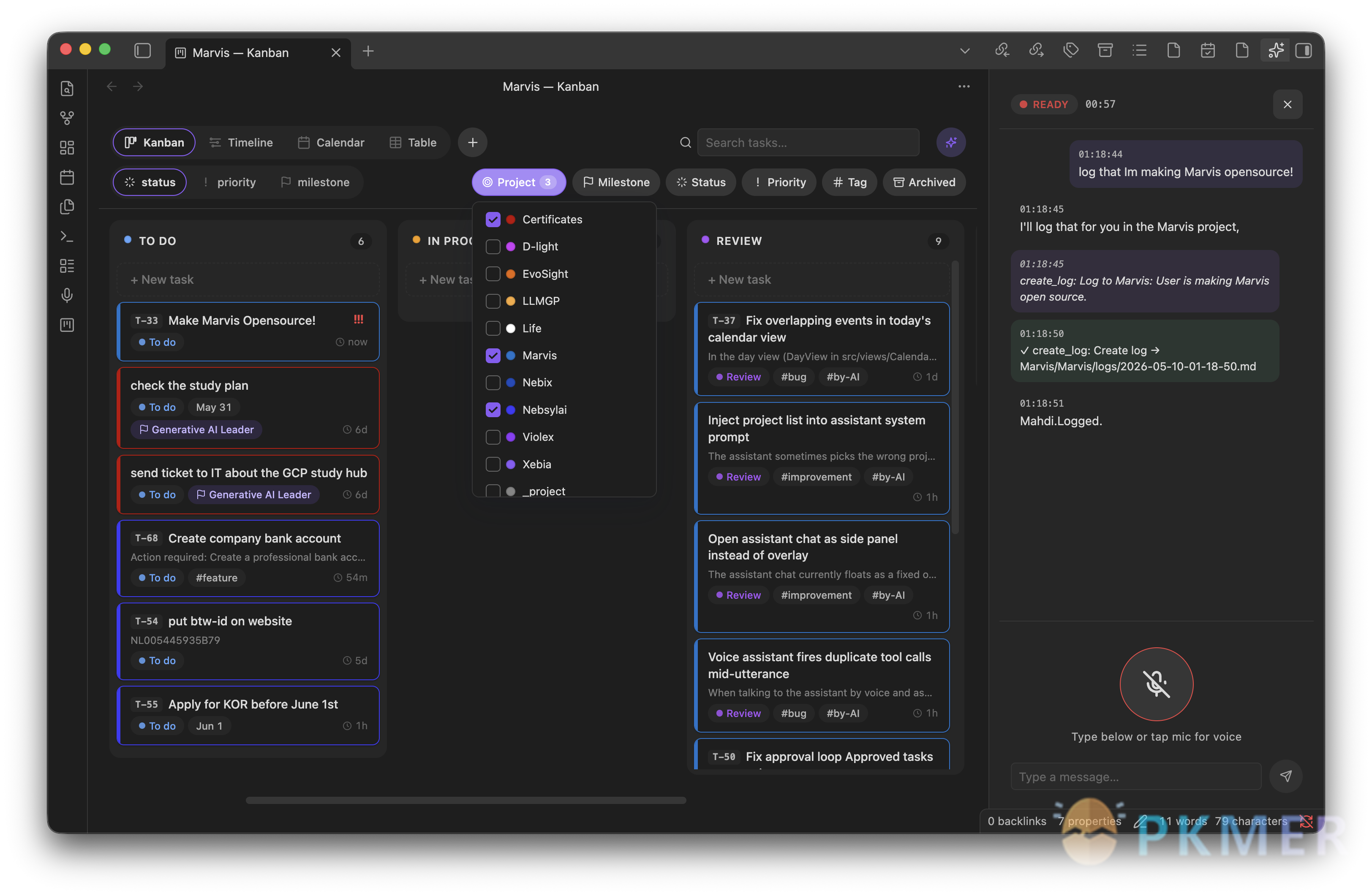Open the Priority filter dropdown

click(x=779, y=182)
